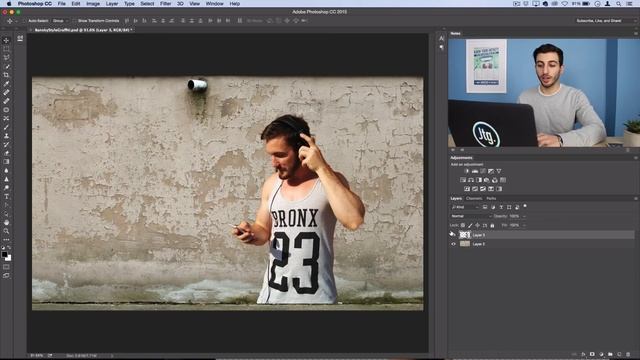Turn layer filtering on or off

525,207
